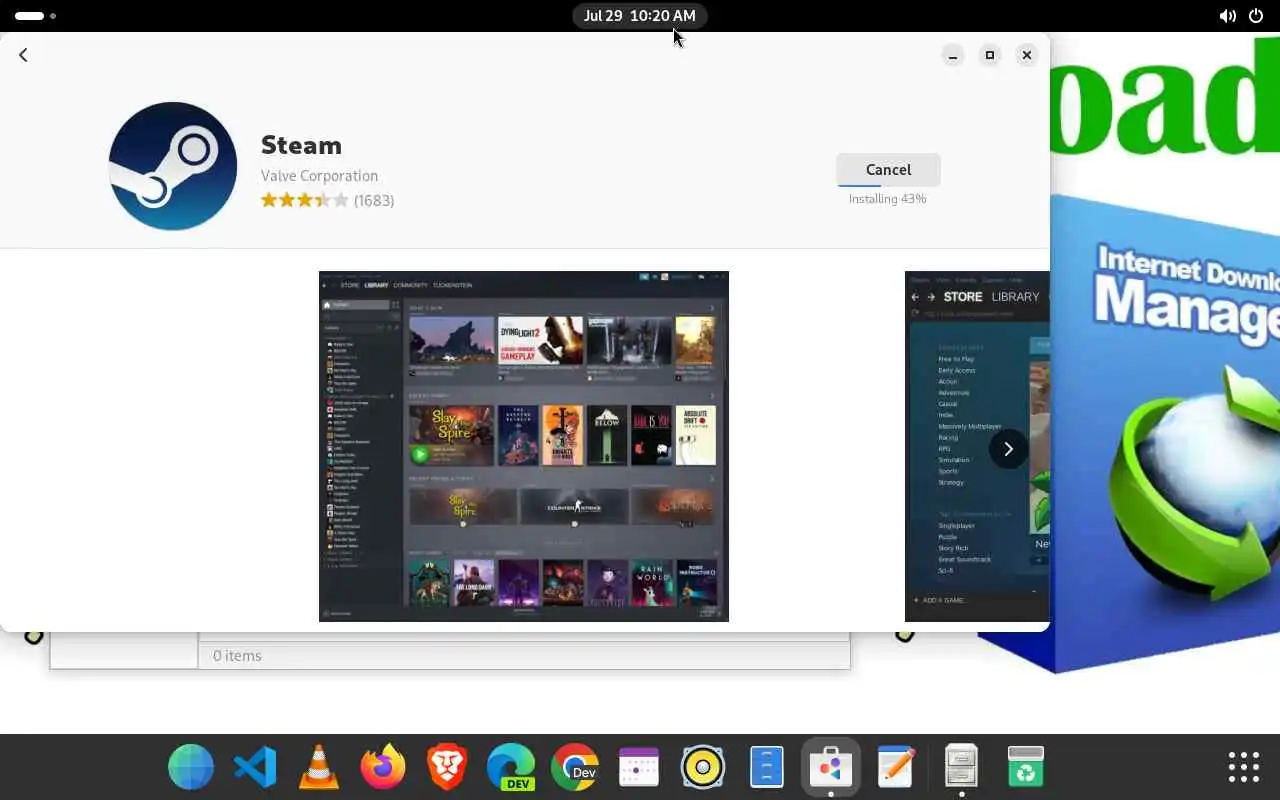Click the installation progress bar under Cancel
1280x800 pixels.
pyautogui.click(x=888, y=185)
